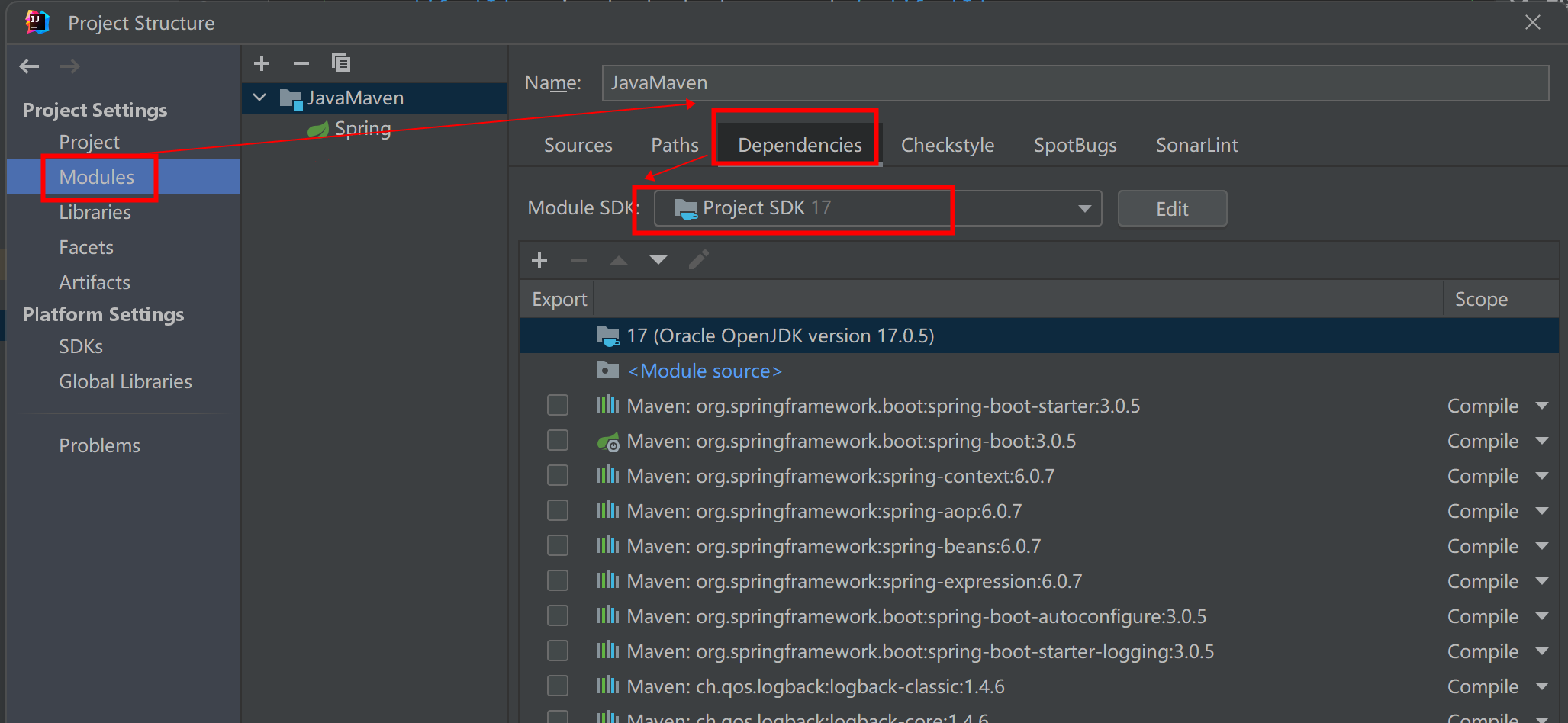1568x723 pixels.
Task: Tick export checkbox for logback-classic
Action: pyautogui.click(x=558, y=686)
